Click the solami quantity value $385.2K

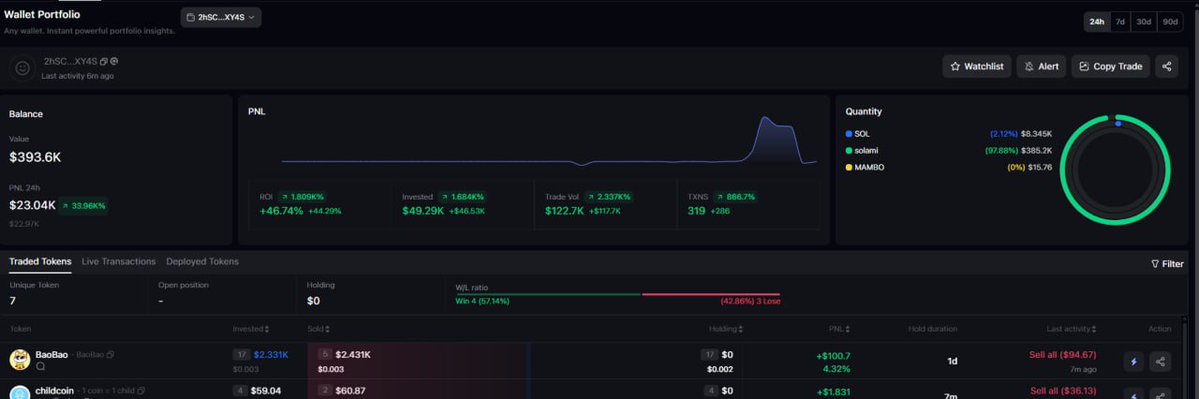pyautogui.click(x=1036, y=151)
